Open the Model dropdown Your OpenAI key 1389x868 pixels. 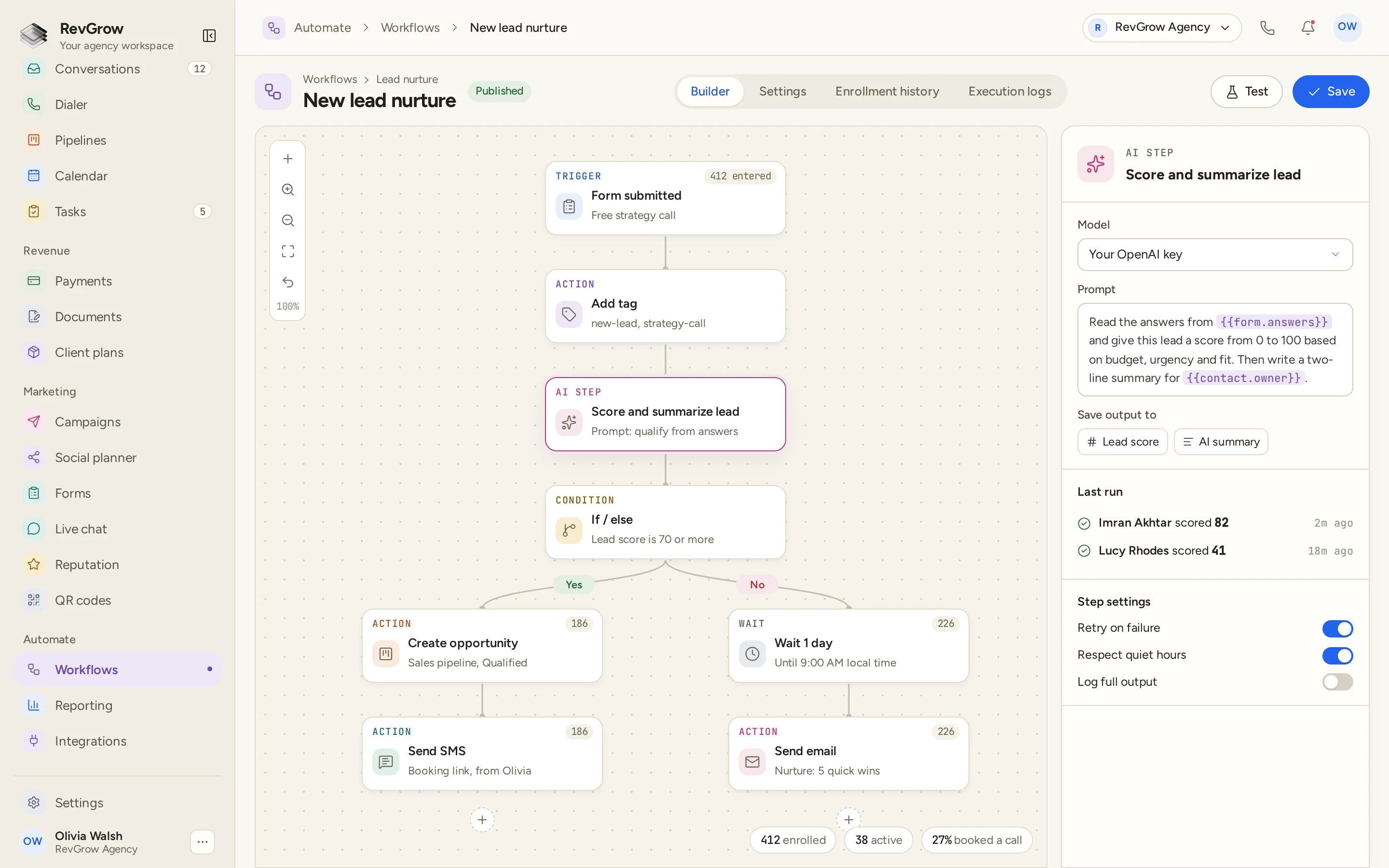(1214, 254)
